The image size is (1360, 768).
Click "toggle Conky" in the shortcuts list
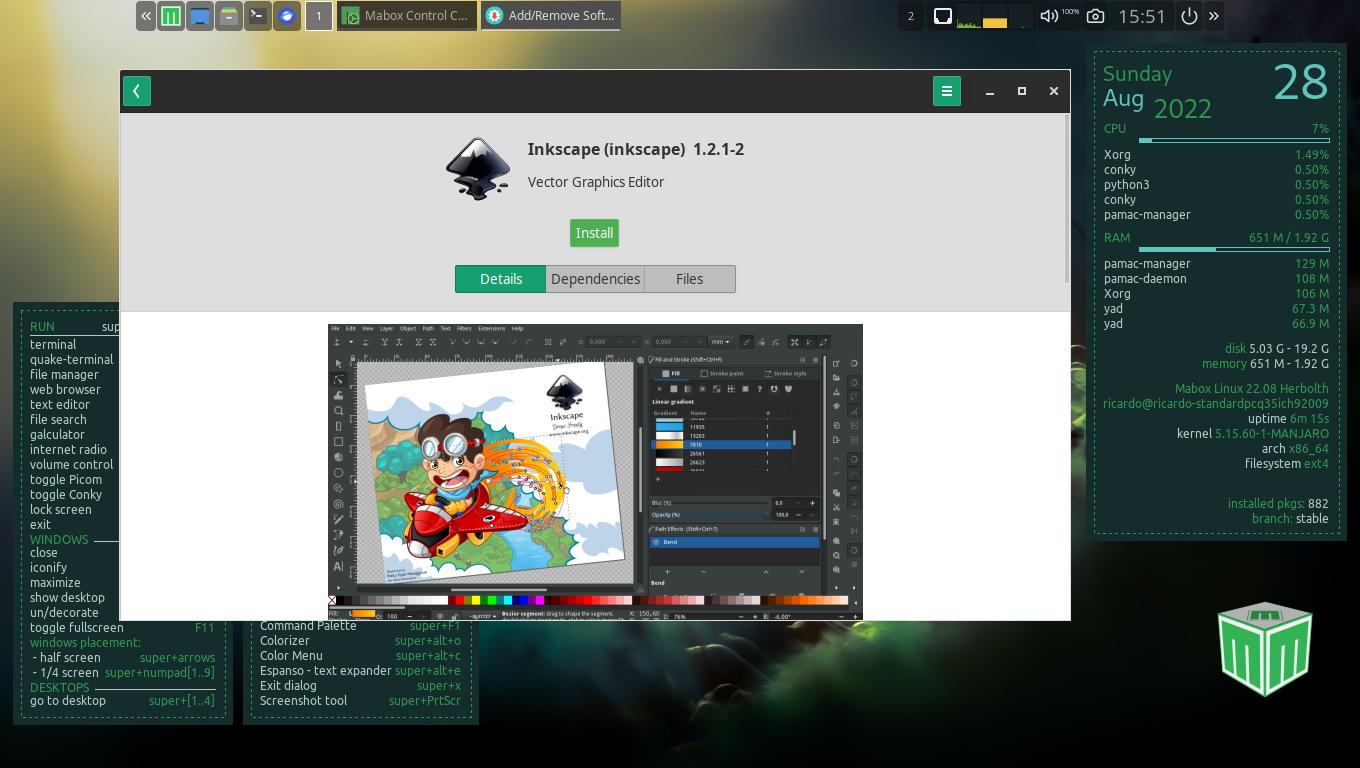66,494
